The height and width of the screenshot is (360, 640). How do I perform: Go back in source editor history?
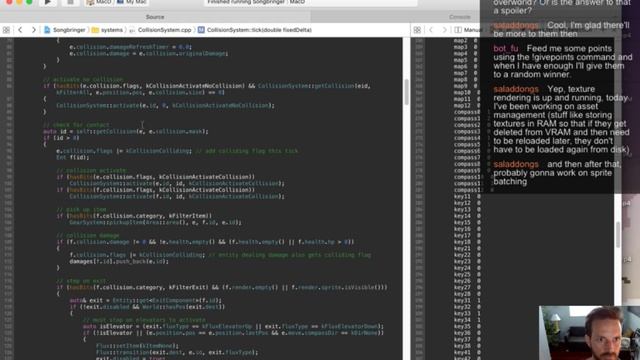pos(20,30)
